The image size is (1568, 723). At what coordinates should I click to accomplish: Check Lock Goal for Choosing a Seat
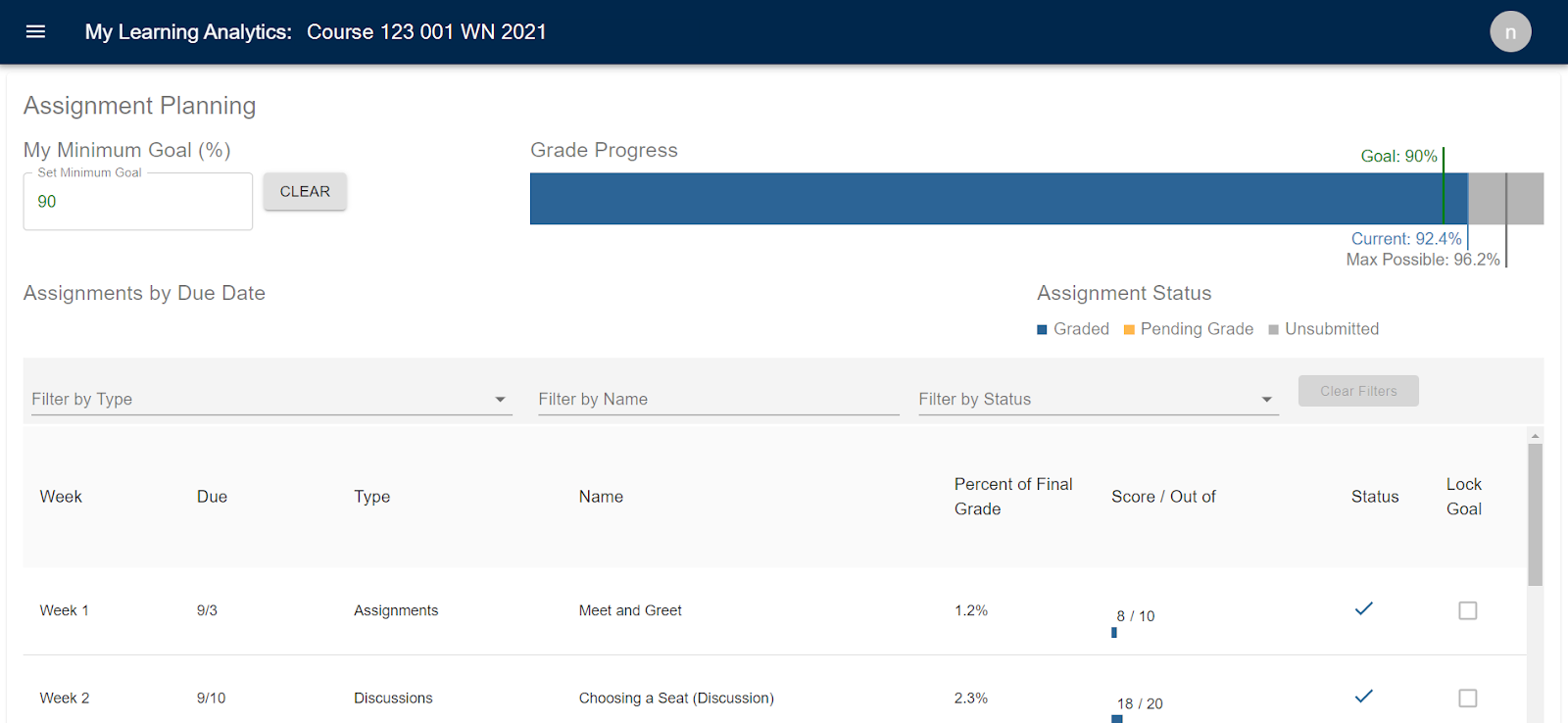1467,699
